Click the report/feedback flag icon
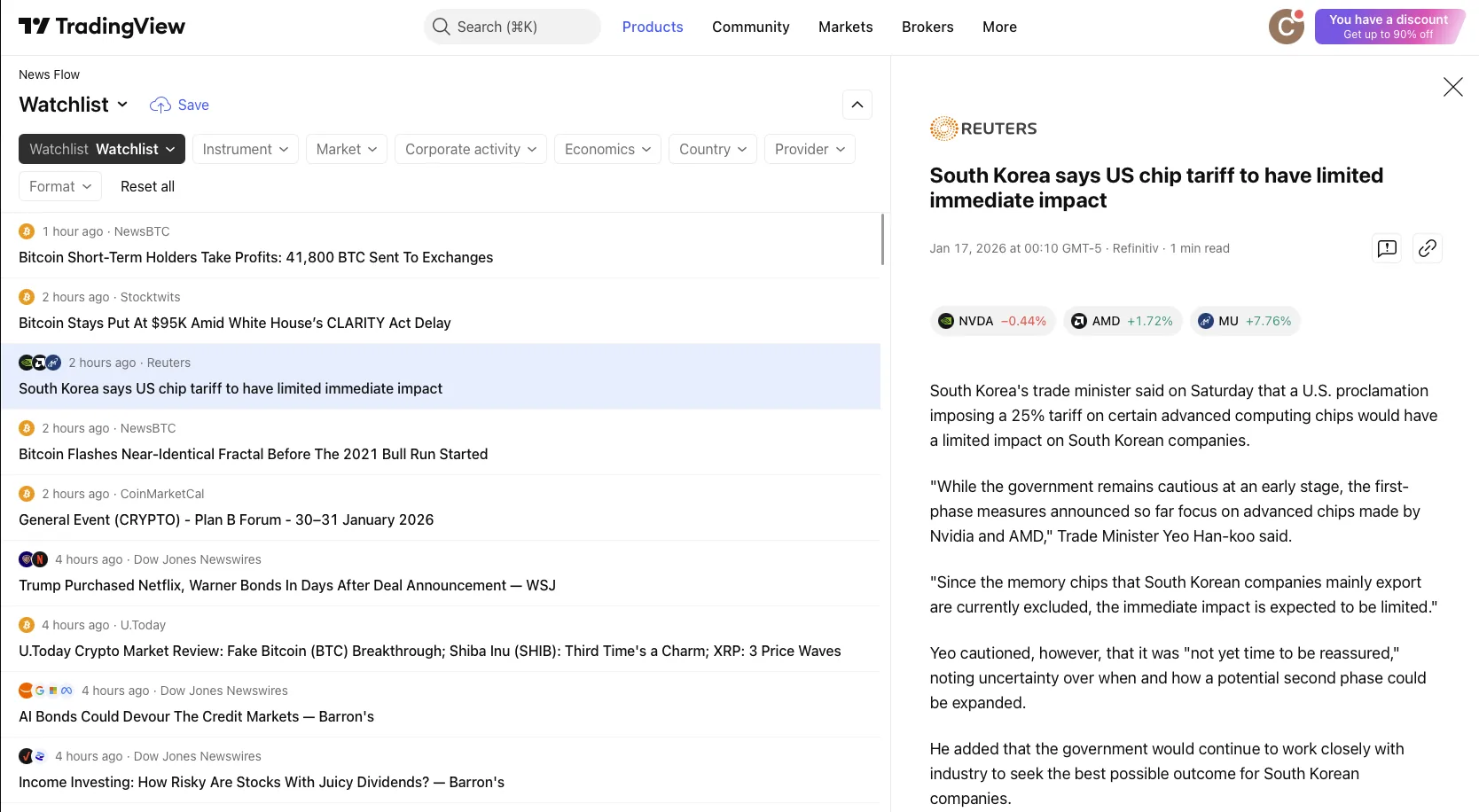 1387,248
